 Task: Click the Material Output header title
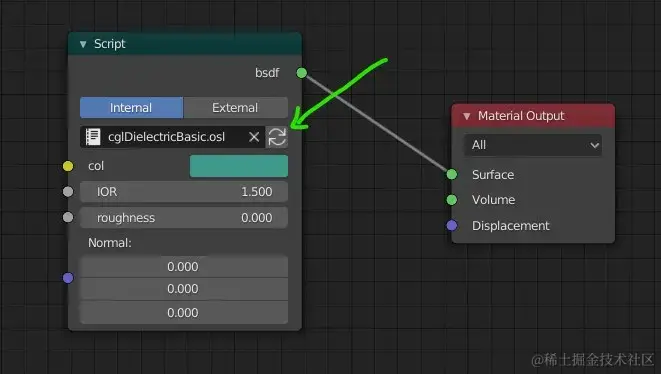tap(521, 116)
